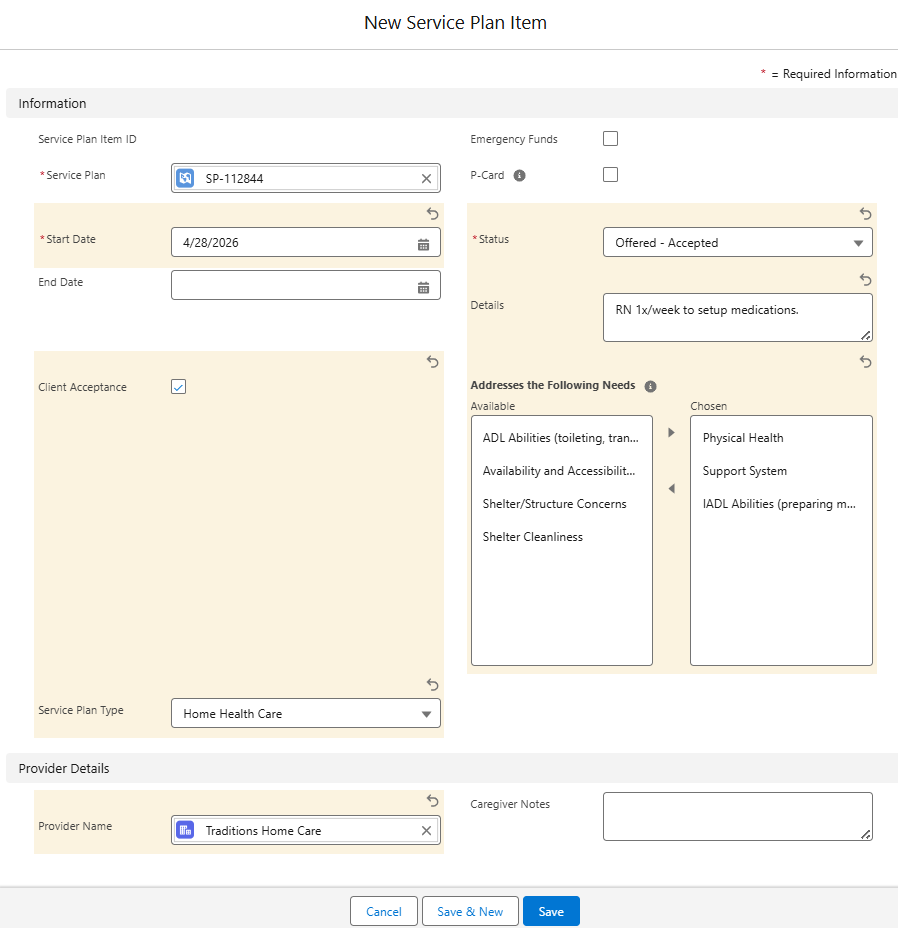This screenshot has width=898, height=928.
Task: Click the Caregiver Notes text area
Action: [738, 817]
